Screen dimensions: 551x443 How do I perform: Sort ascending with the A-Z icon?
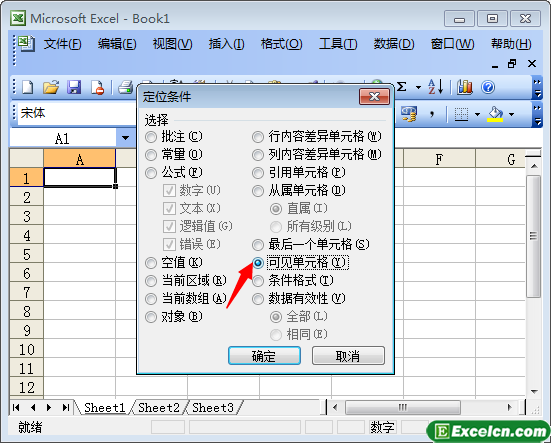(436, 86)
